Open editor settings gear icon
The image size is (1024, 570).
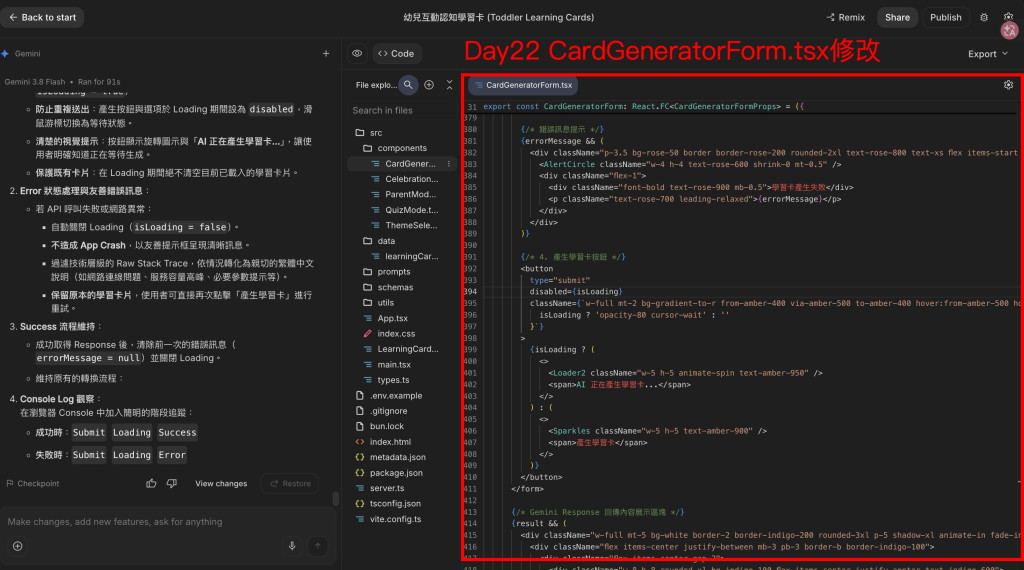pyautogui.click(x=1008, y=85)
